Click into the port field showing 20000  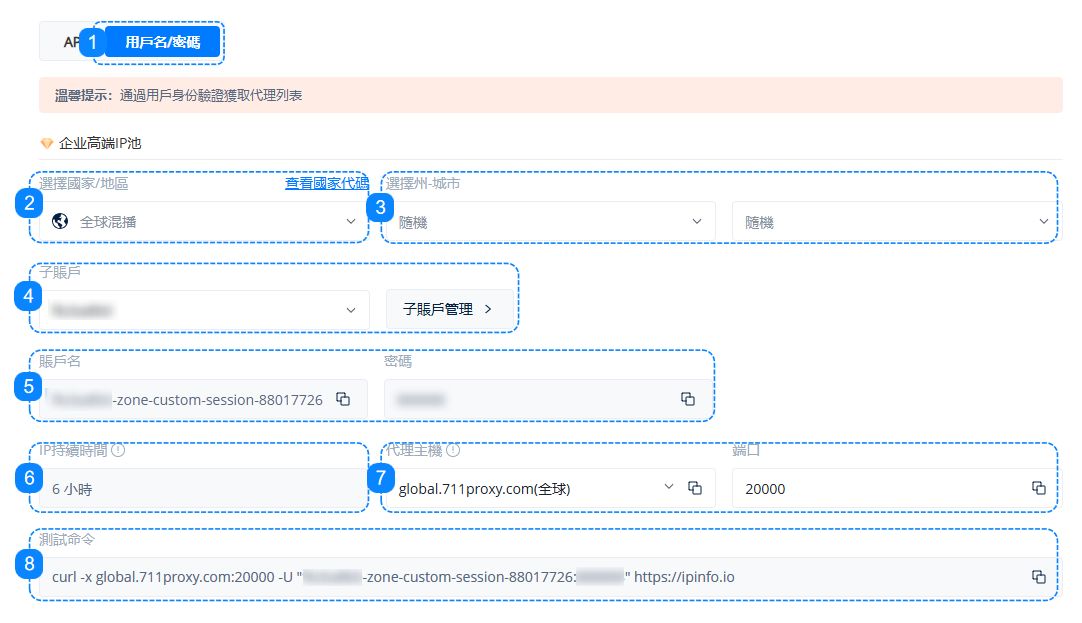pyautogui.click(x=880, y=489)
